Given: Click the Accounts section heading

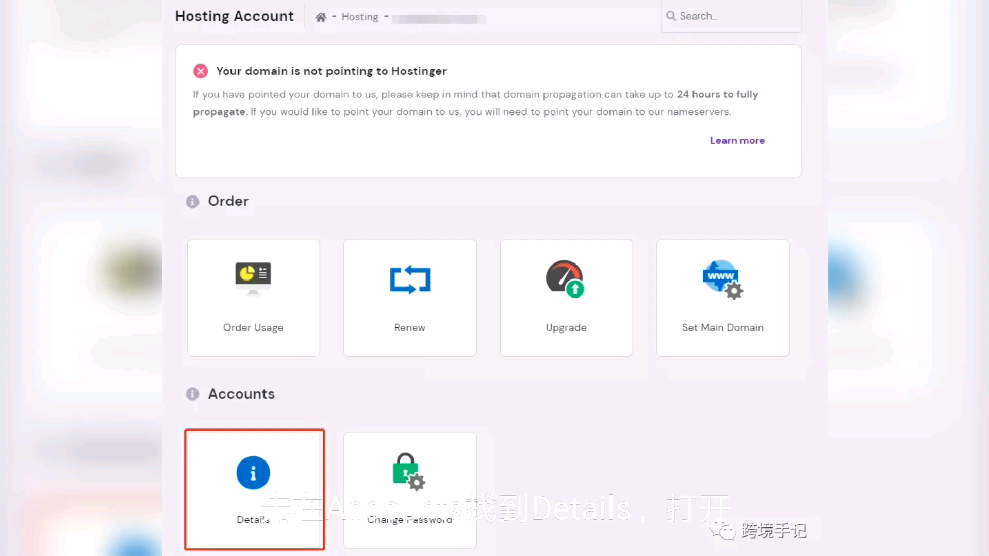Looking at the screenshot, I should click(x=242, y=394).
